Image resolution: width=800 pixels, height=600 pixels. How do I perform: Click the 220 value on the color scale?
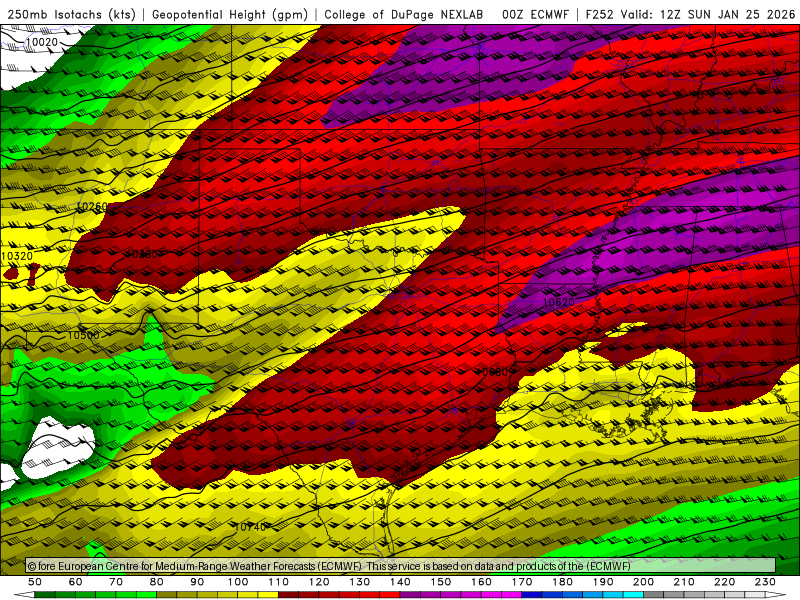pyautogui.click(x=724, y=582)
